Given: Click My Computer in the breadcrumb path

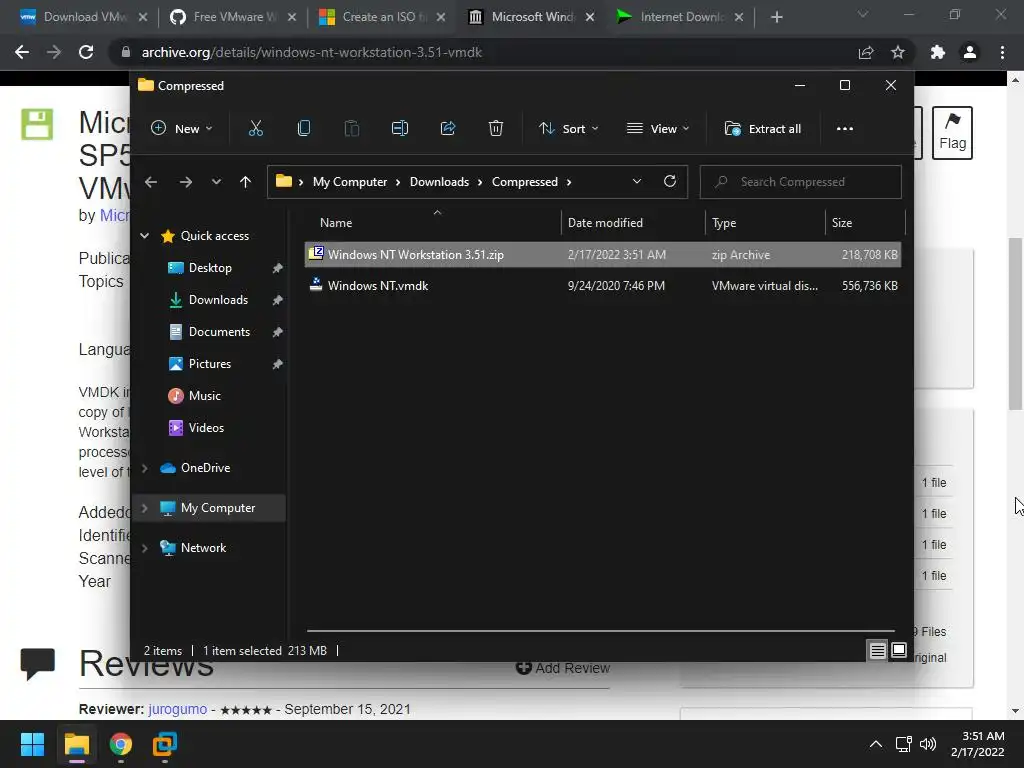Looking at the screenshot, I should tap(350, 182).
